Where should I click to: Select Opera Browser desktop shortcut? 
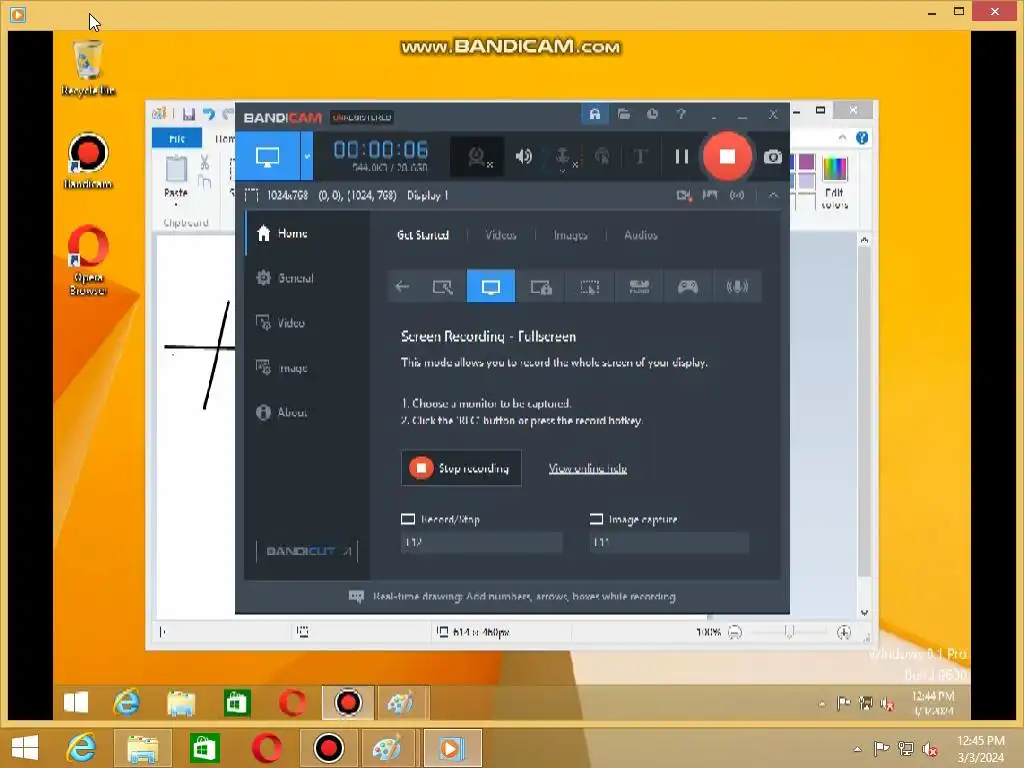pos(88,260)
